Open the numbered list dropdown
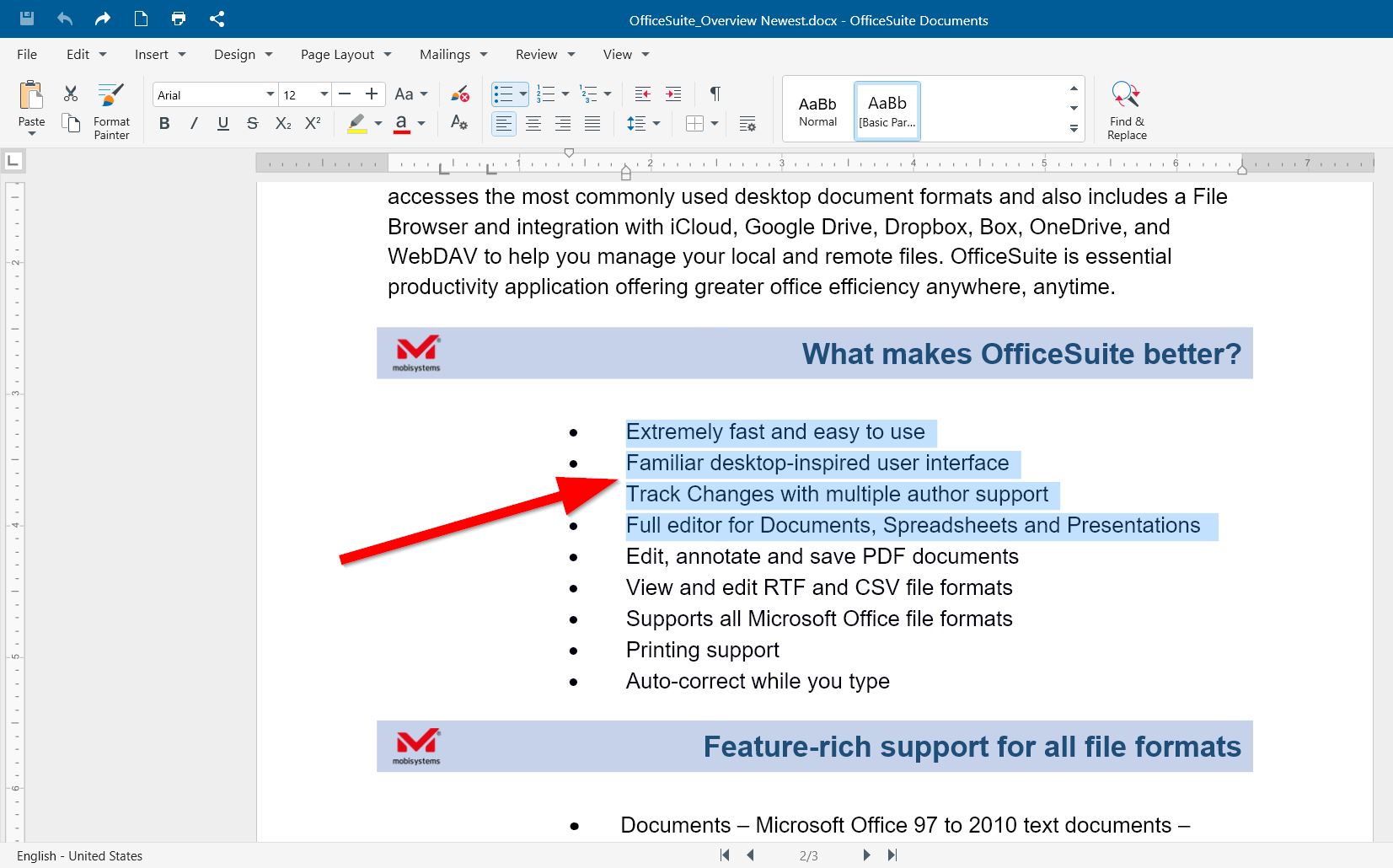1393x868 pixels. 565,94
